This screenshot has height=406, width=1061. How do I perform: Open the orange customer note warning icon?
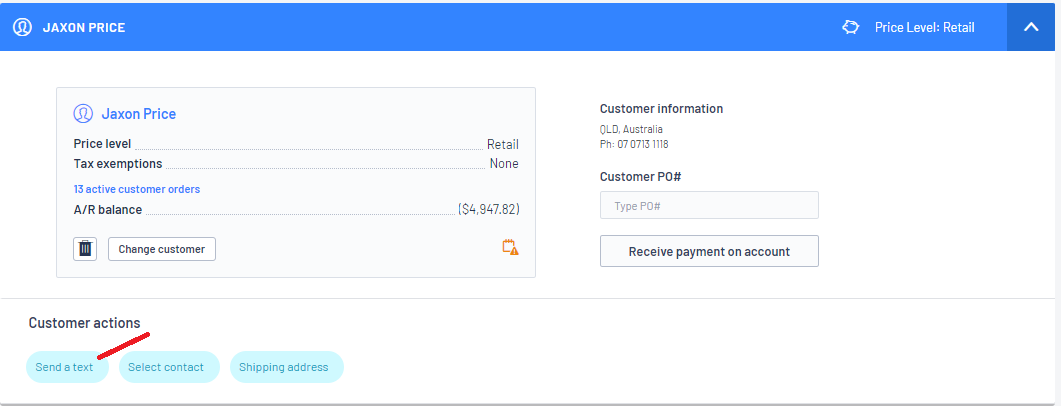point(510,247)
